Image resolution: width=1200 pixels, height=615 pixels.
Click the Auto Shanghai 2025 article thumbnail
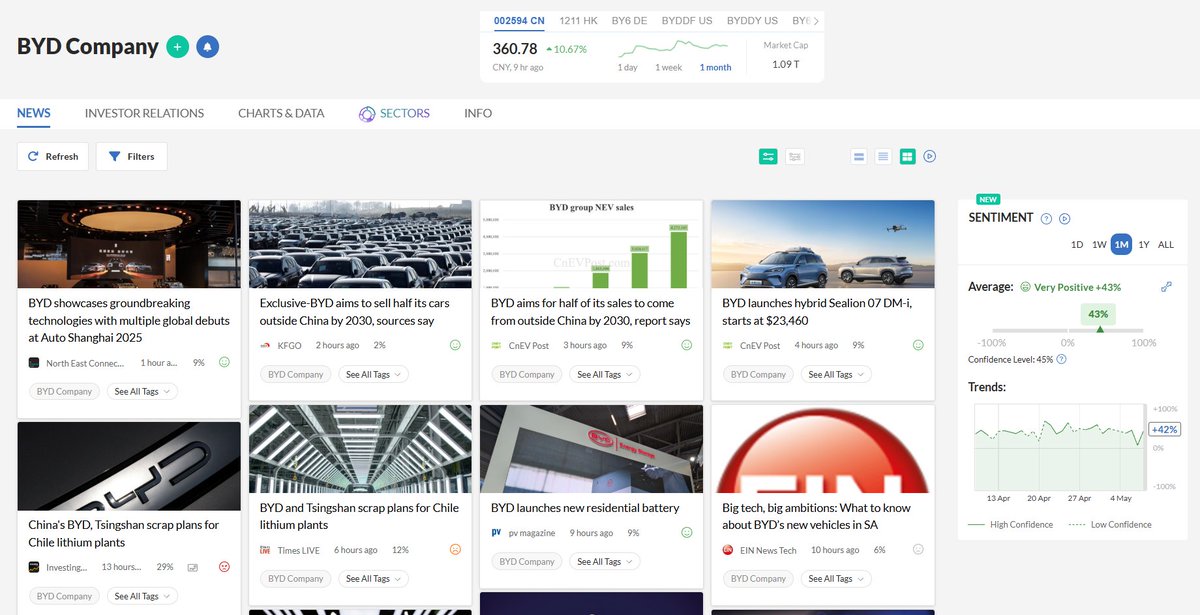coord(128,242)
